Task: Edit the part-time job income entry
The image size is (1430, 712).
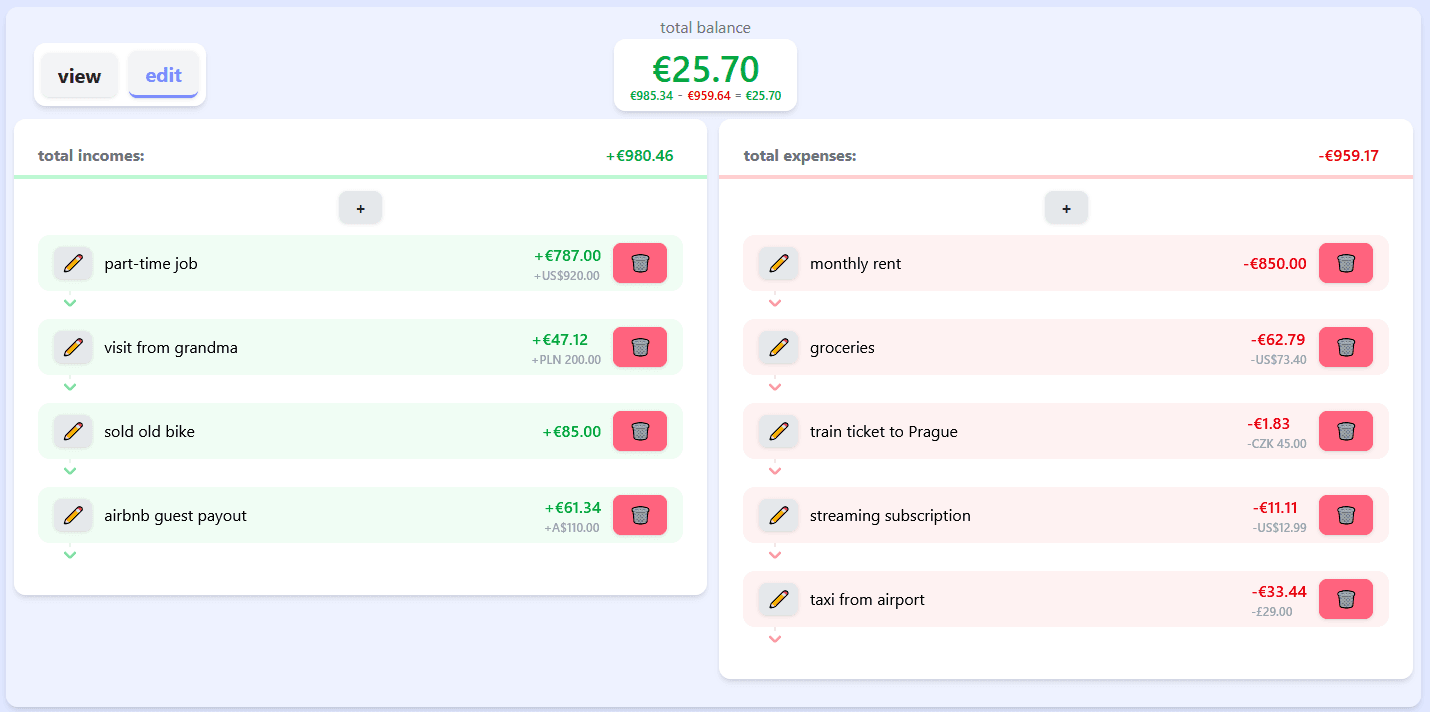Action: pyautogui.click(x=73, y=264)
